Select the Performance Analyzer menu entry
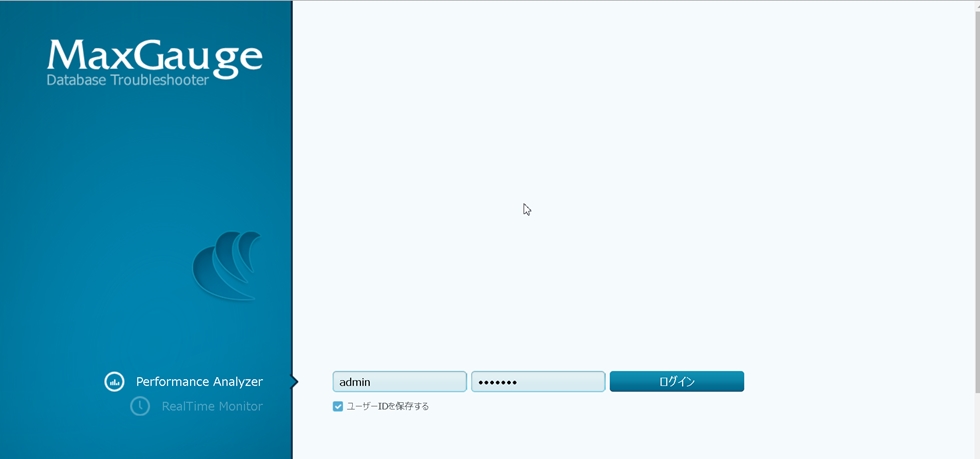The image size is (980, 459). click(199, 381)
